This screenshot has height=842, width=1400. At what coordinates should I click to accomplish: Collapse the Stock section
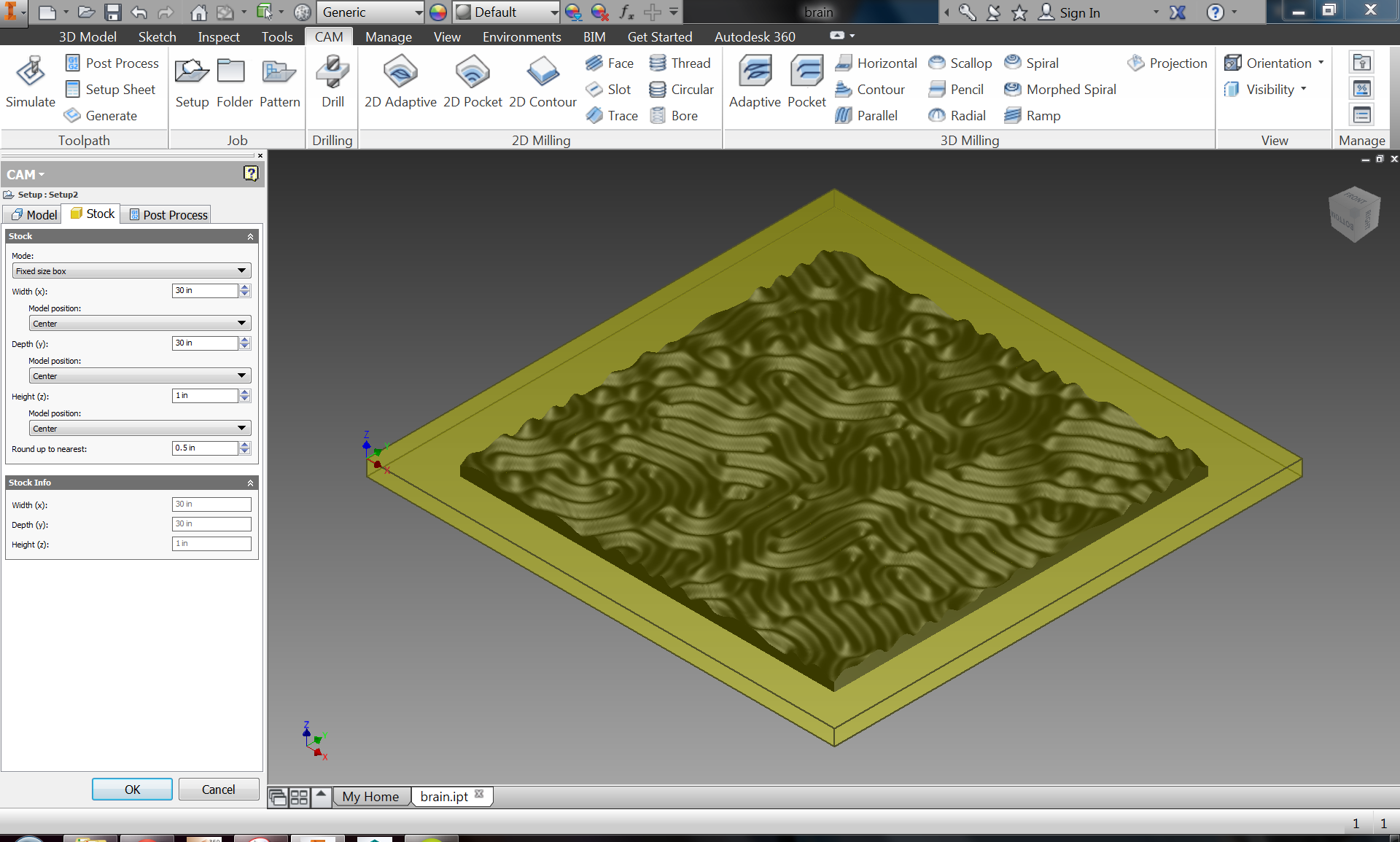click(x=250, y=236)
